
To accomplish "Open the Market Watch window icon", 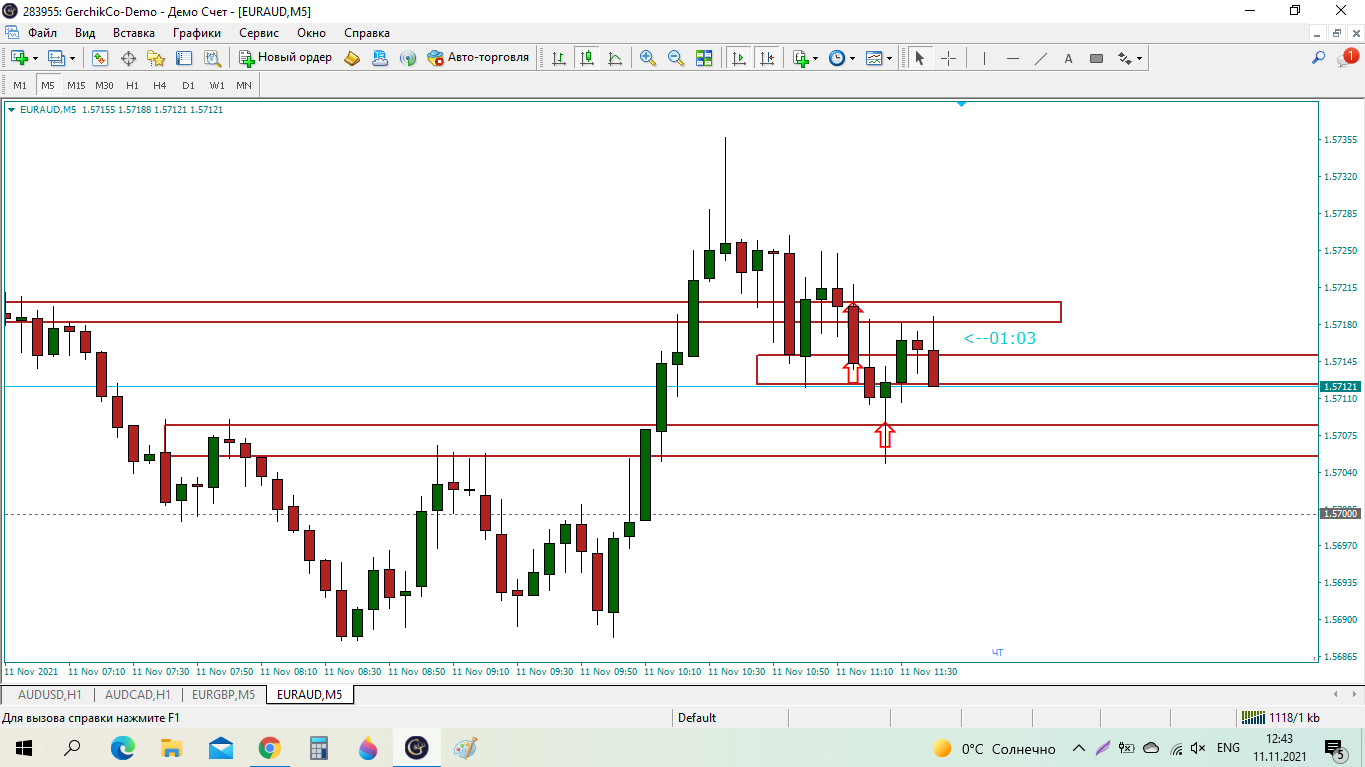I will 100,58.
